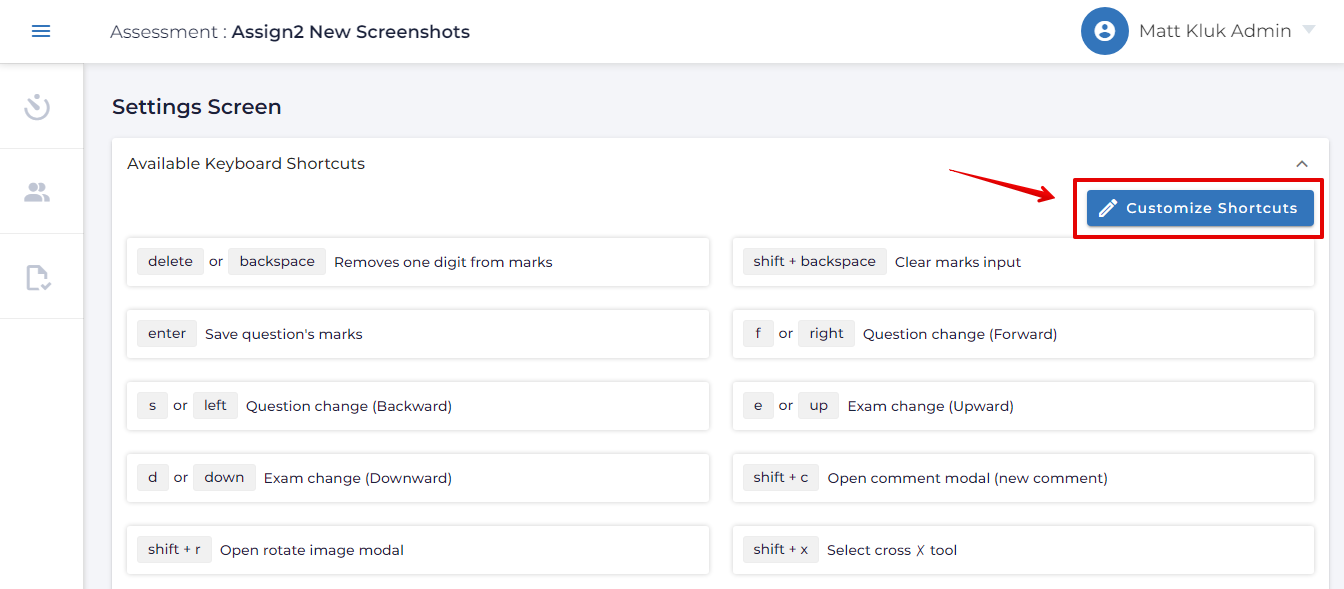Click the shift + c shortcut badge
The height and width of the screenshot is (589, 1344).
[x=780, y=478]
